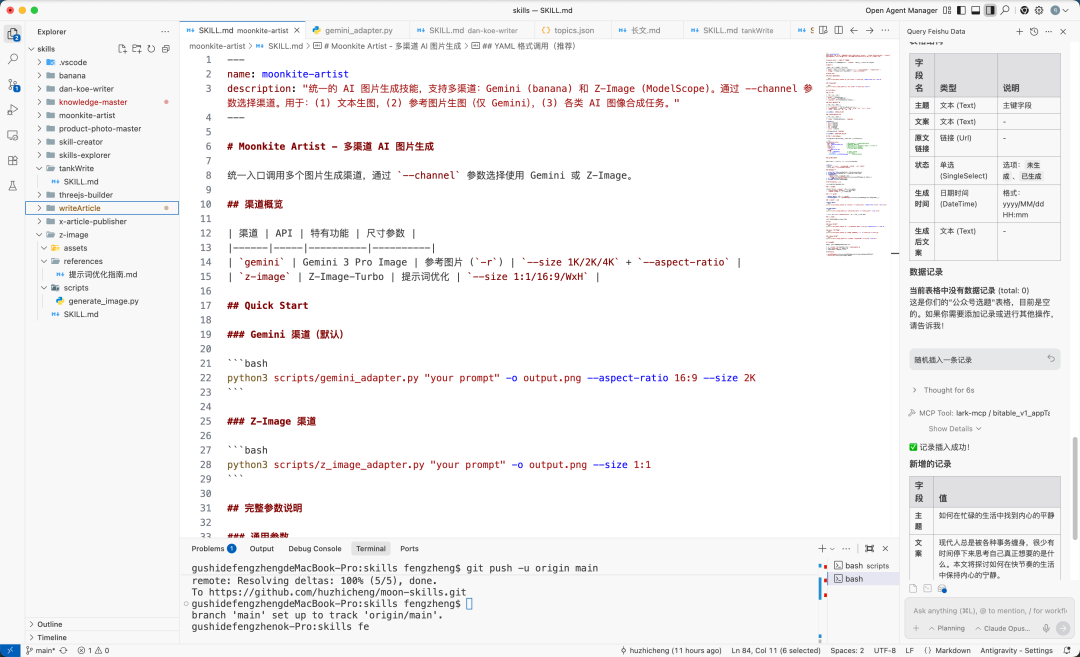This screenshot has width=1080, height=657.
Task: Toggle the primary sidebar visibility
Action: point(961,10)
